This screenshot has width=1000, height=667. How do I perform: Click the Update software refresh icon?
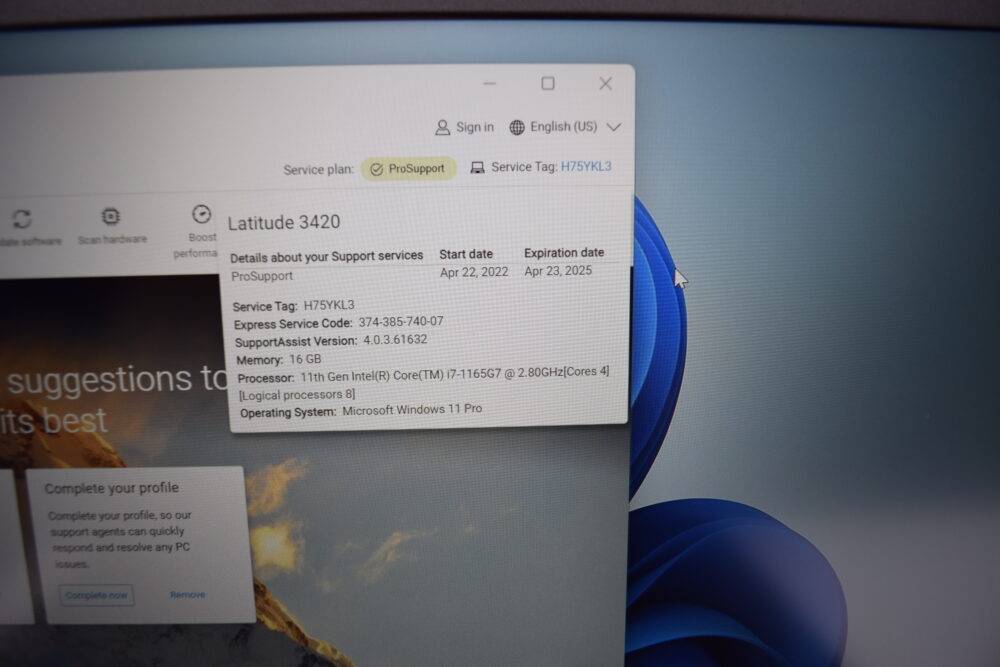(x=22, y=219)
